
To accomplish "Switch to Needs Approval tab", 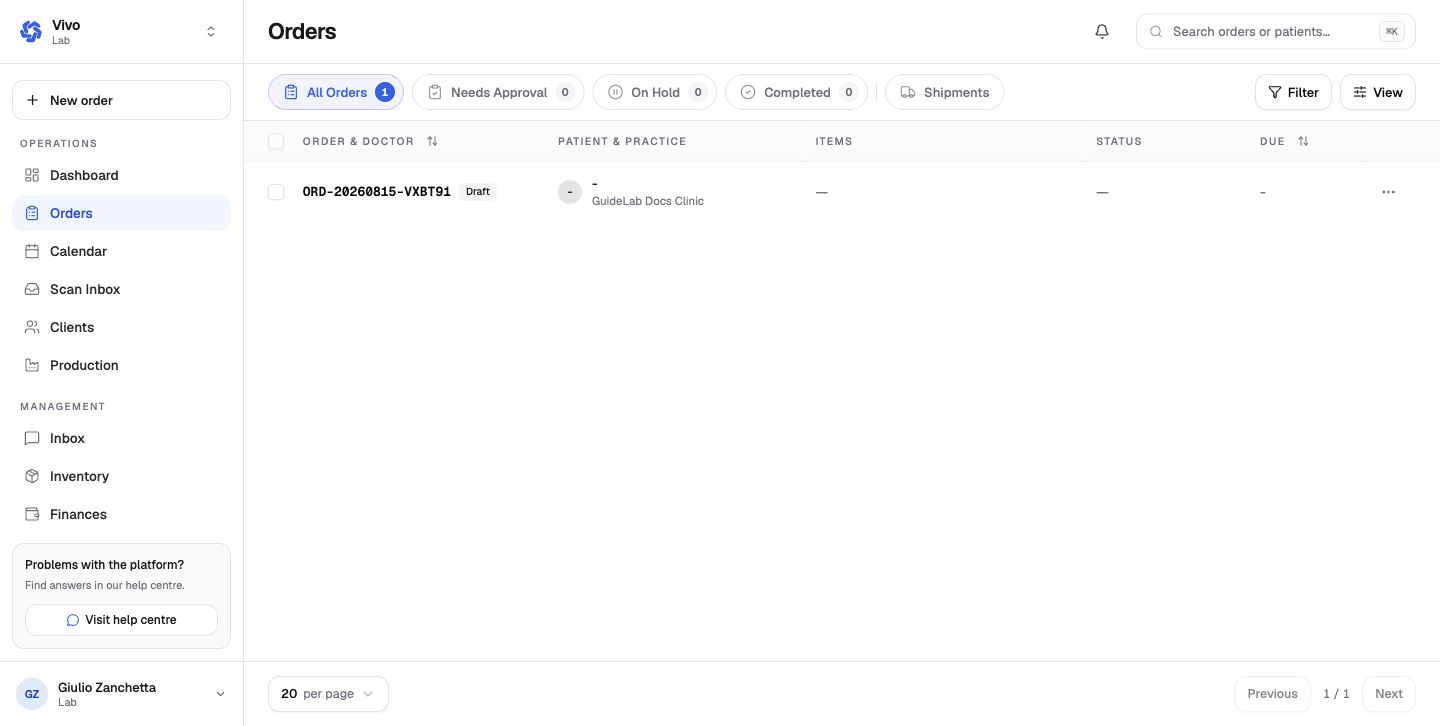I will coord(498,92).
